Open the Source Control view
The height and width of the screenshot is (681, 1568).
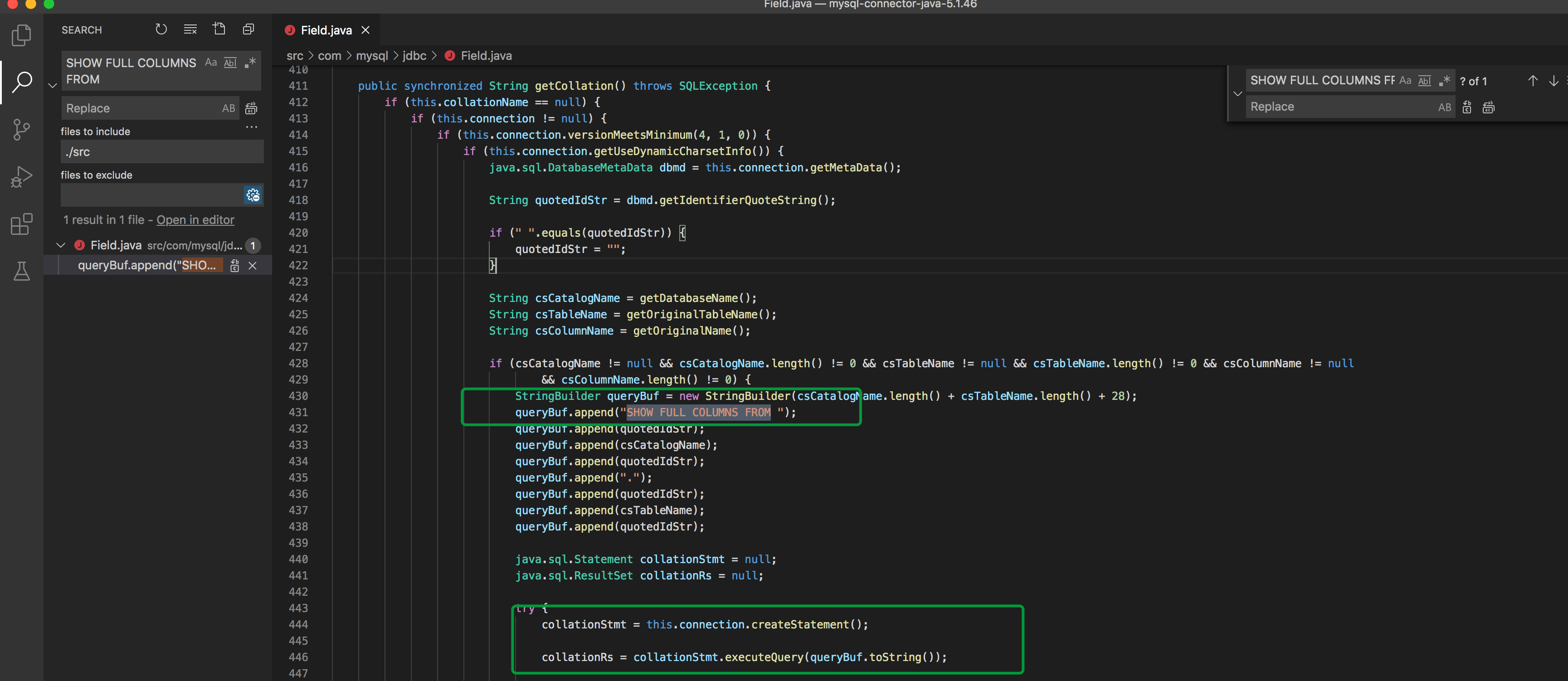(x=21, y=129)
